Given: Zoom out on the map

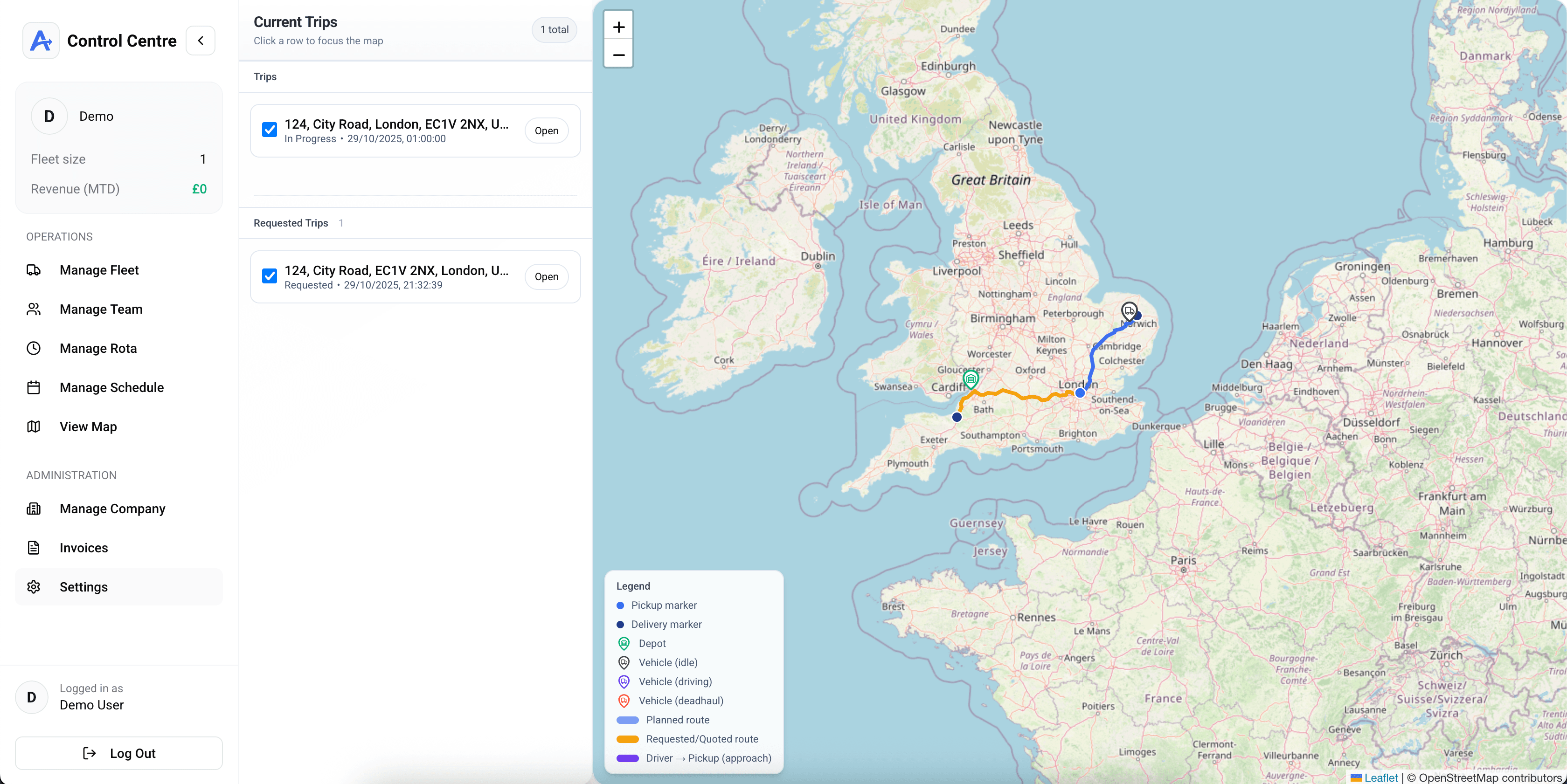Looking at the screenshot, I should (x=618, y=55).
